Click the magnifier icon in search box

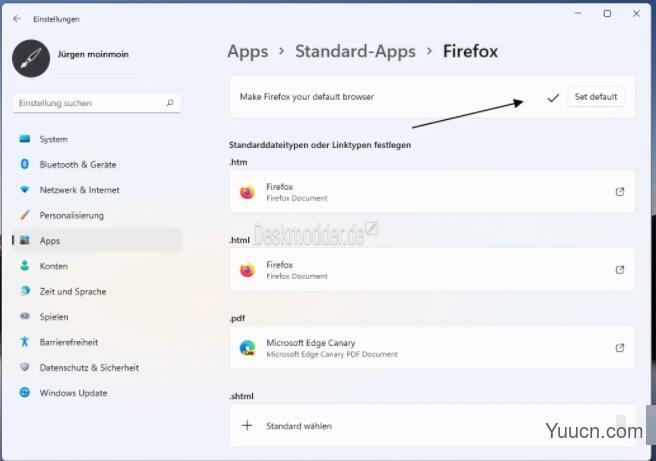[170, 103]
